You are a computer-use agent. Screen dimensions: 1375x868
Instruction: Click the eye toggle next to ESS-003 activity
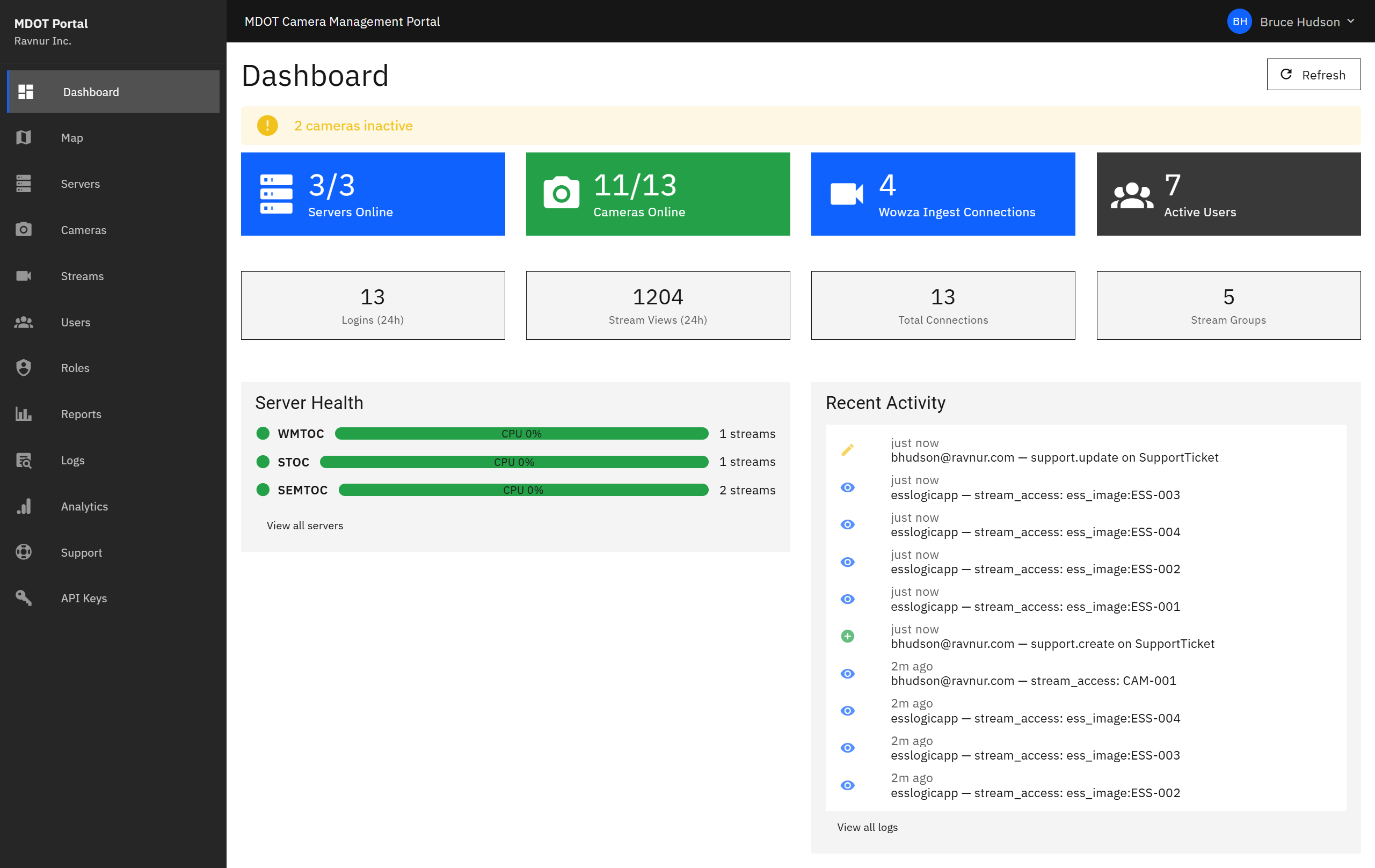[847, 486]
